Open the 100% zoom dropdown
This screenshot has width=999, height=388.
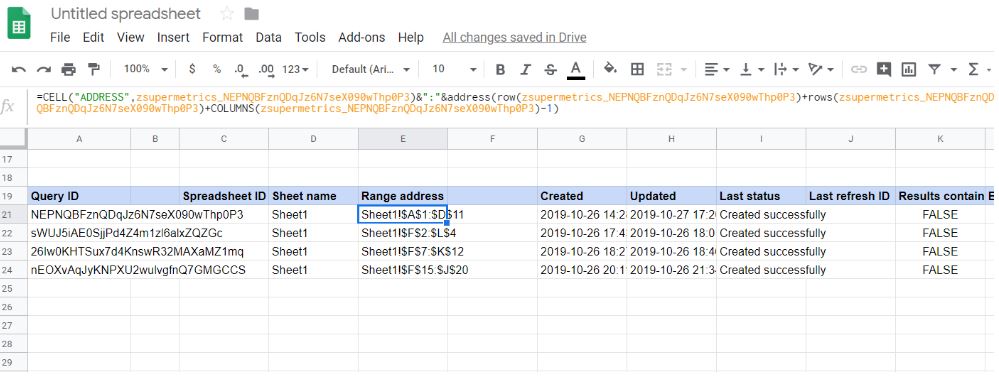pyautogui.click(x=146, y=69)
